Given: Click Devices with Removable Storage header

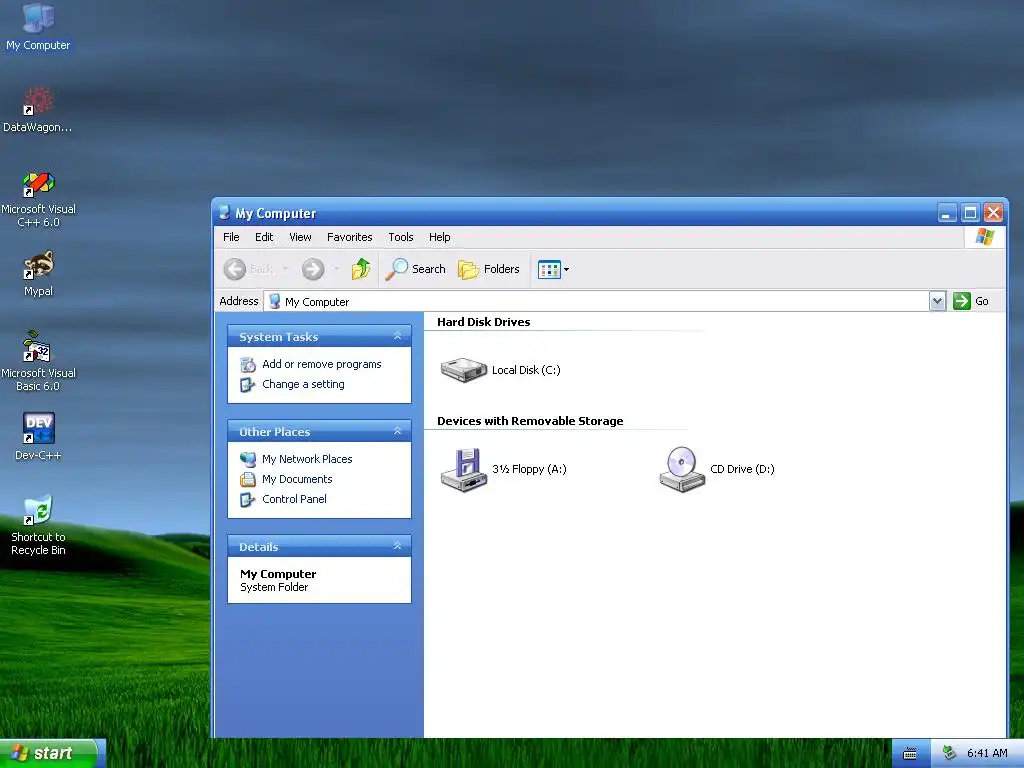Looking at the screenshot, I should (530, 421).
